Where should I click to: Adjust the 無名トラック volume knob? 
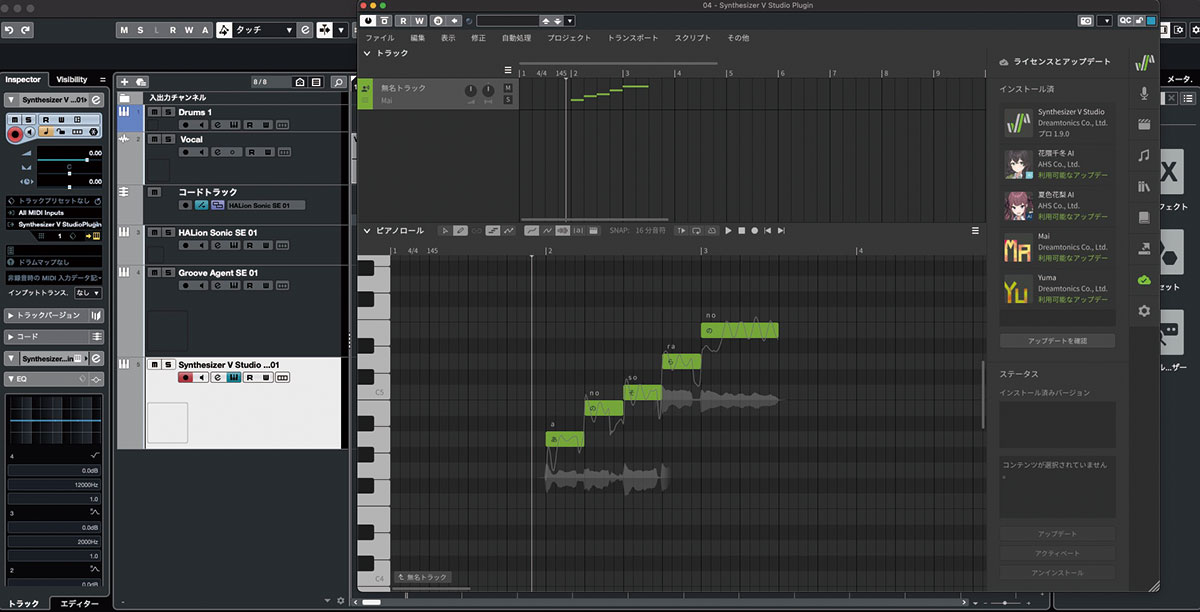point(470,92)
